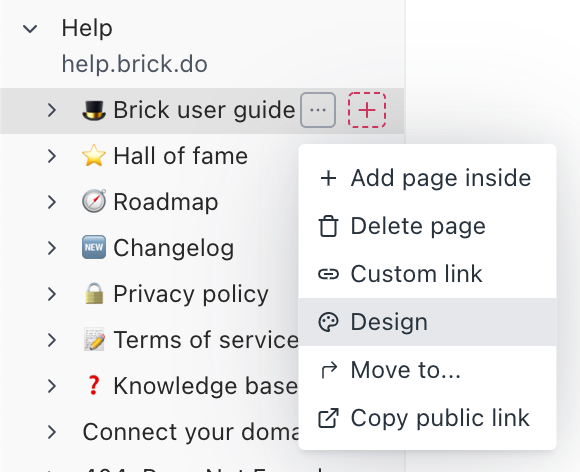Click the top hat emoji icon

(94, 110)
